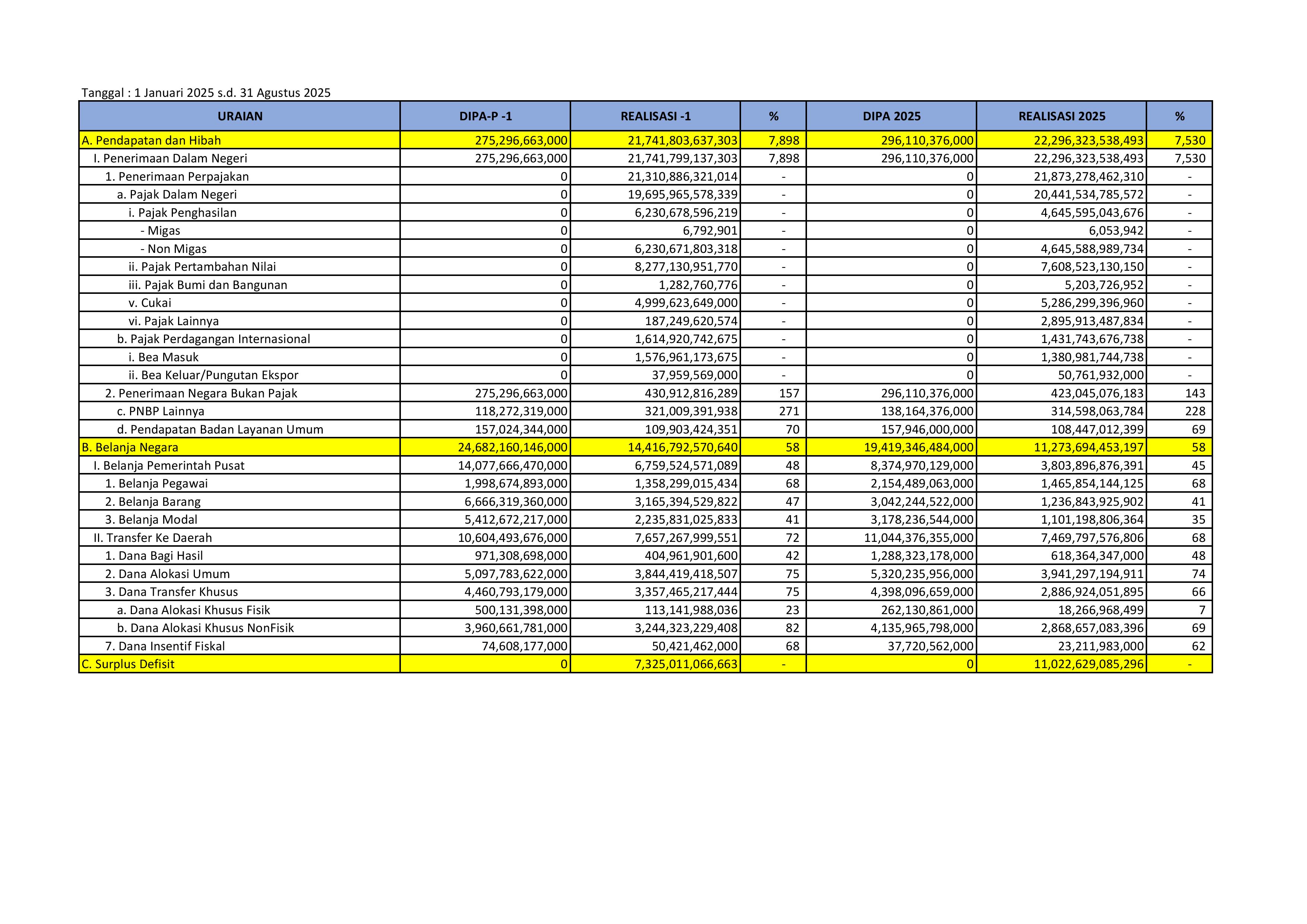Click the URAIAN column header
Image resolution: width=1307 pixels, height=924 pixels.
240,116
